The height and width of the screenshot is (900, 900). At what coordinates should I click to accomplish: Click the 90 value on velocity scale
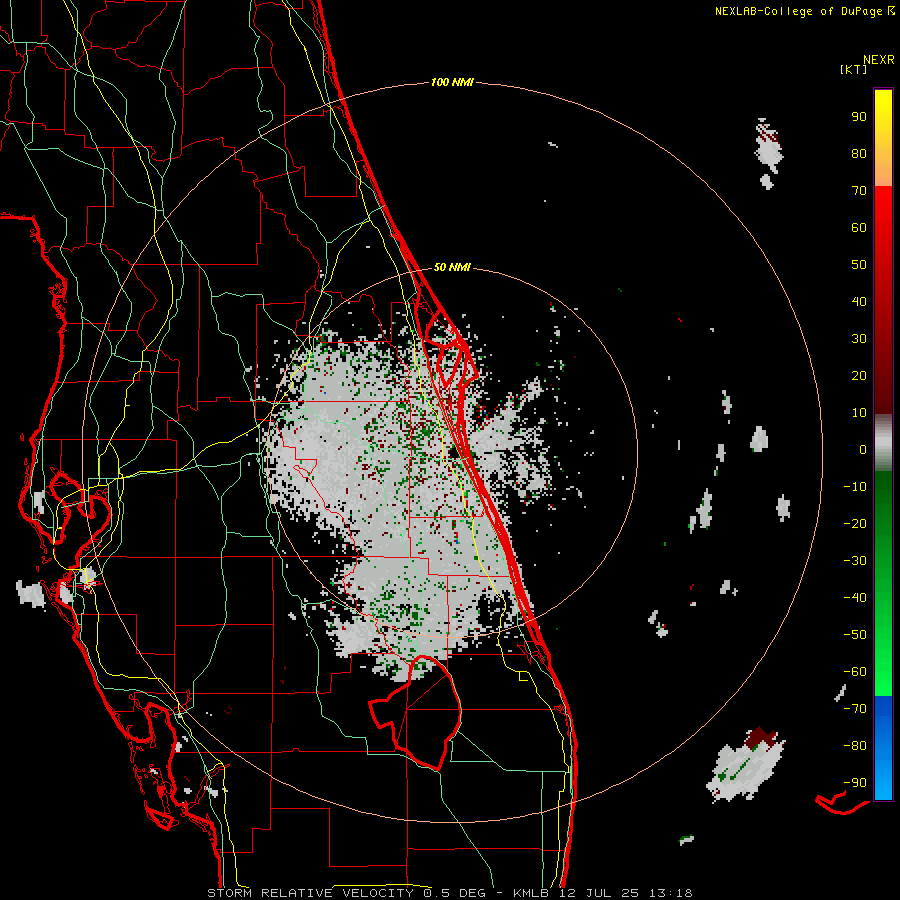(859, 117)
